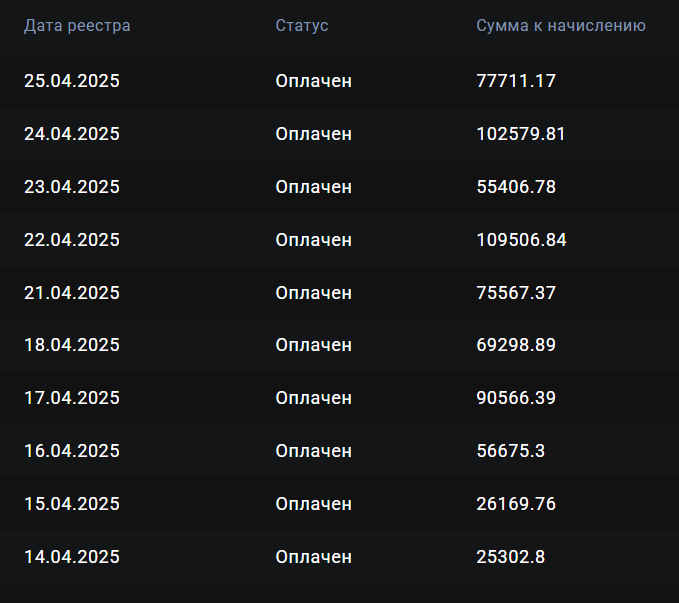Click the 'Статус' column header

302,26
